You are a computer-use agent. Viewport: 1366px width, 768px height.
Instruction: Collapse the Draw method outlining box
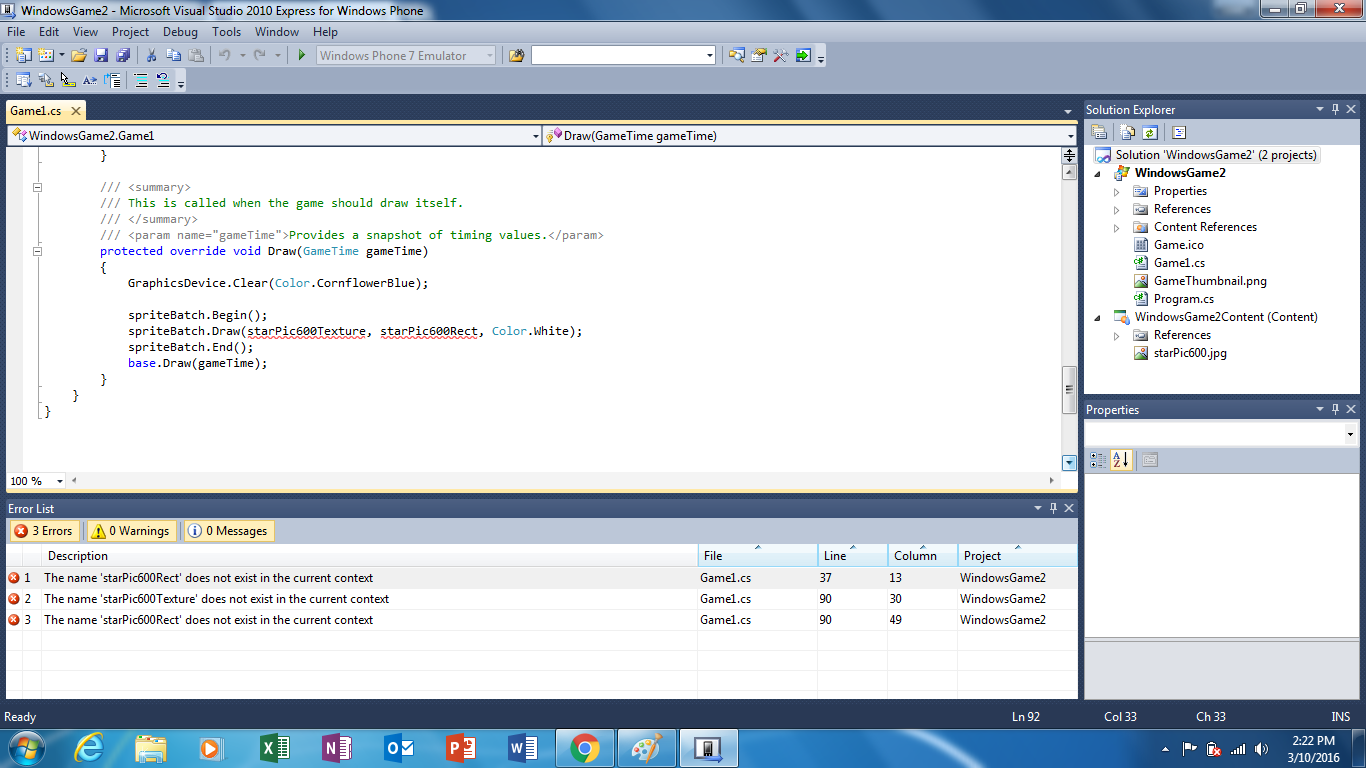point(38,251)
